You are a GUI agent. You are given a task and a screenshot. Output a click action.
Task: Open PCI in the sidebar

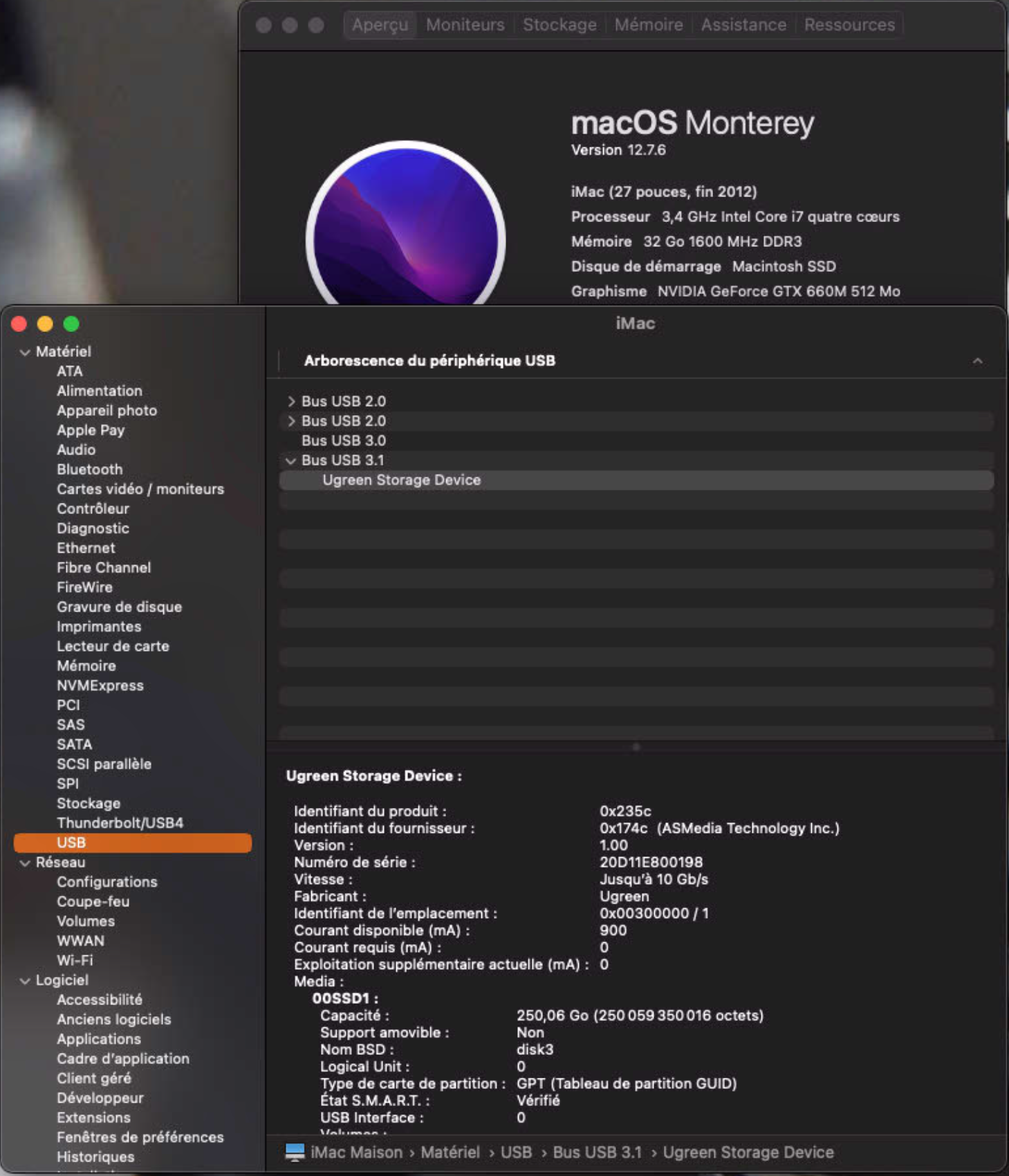(68, 705)
